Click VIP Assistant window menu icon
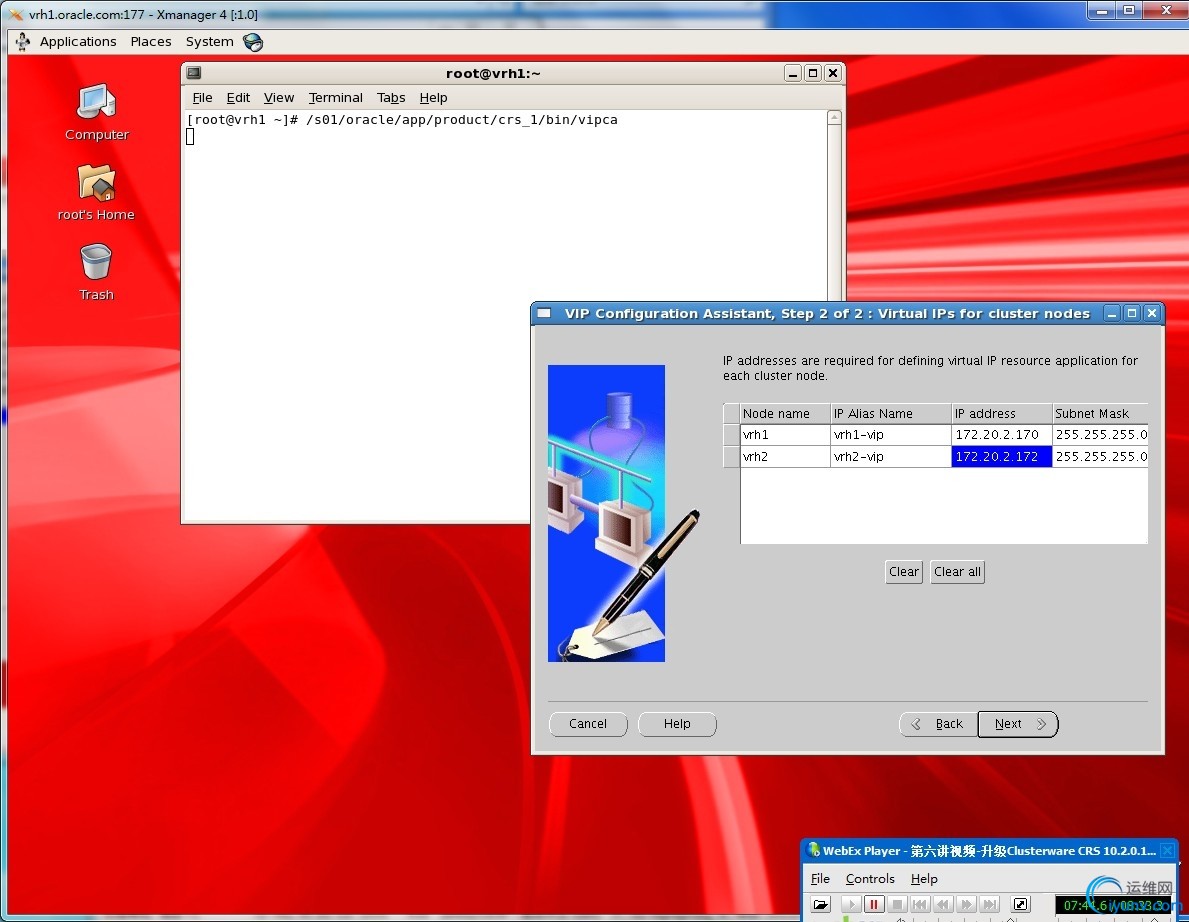1189x922 pixels. click(544, 313)
